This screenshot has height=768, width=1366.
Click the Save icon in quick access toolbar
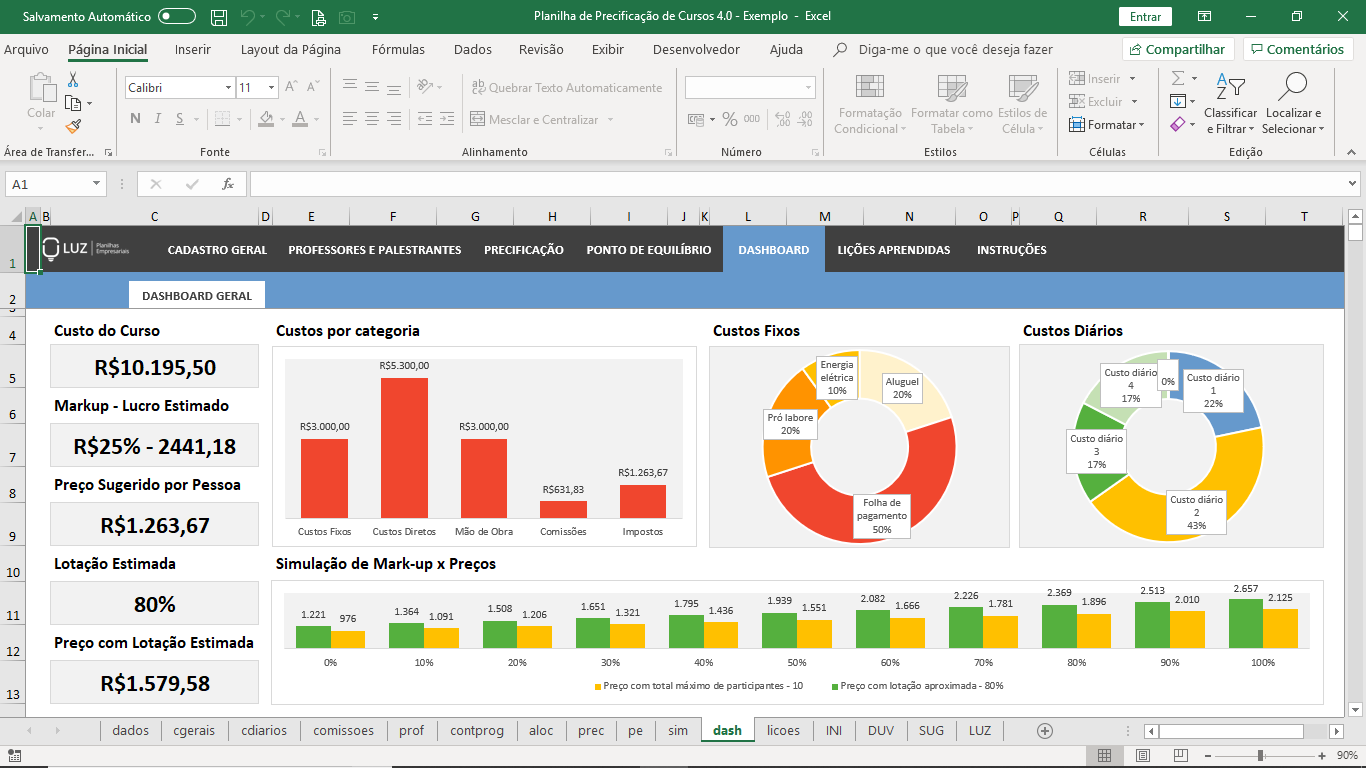click(x=219, y=17)
